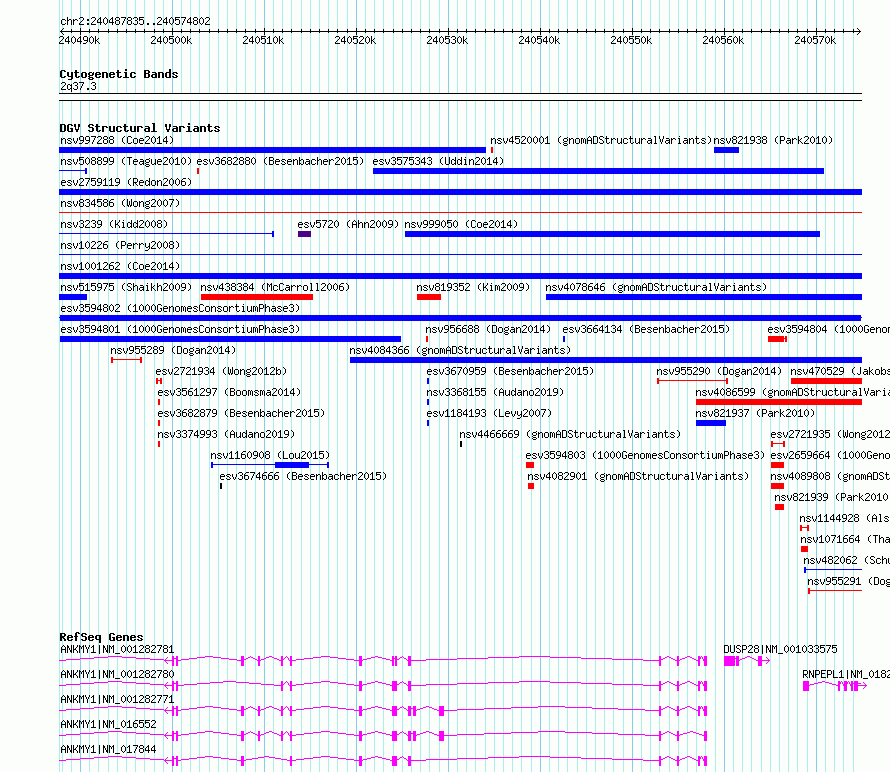The height and width of the screenshot is (772, 890).
Task: Select esv3682879 (Besenbacher2015) label
Action: pos(241,413)
